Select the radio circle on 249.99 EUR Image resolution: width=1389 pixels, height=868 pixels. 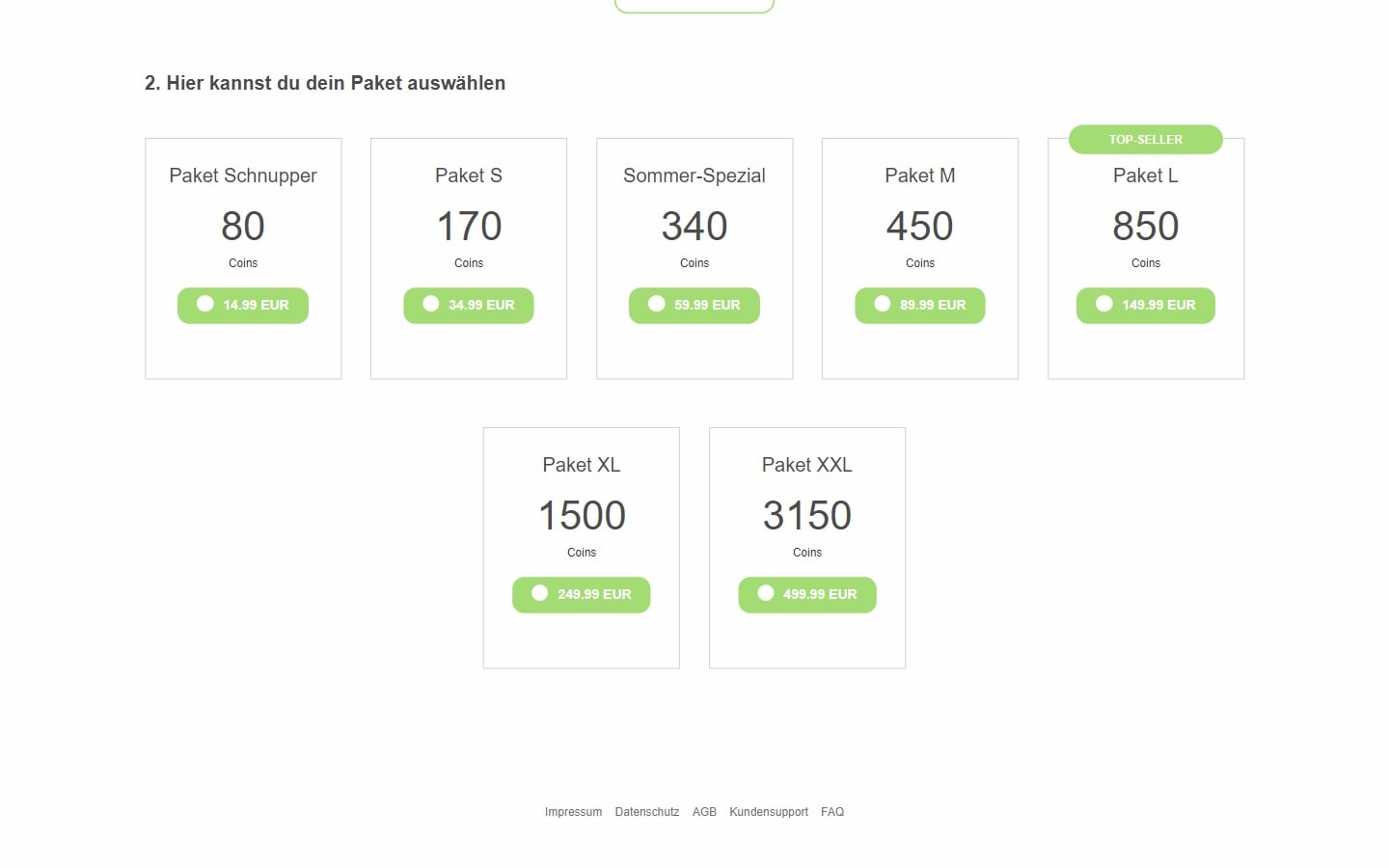(540, 593)
